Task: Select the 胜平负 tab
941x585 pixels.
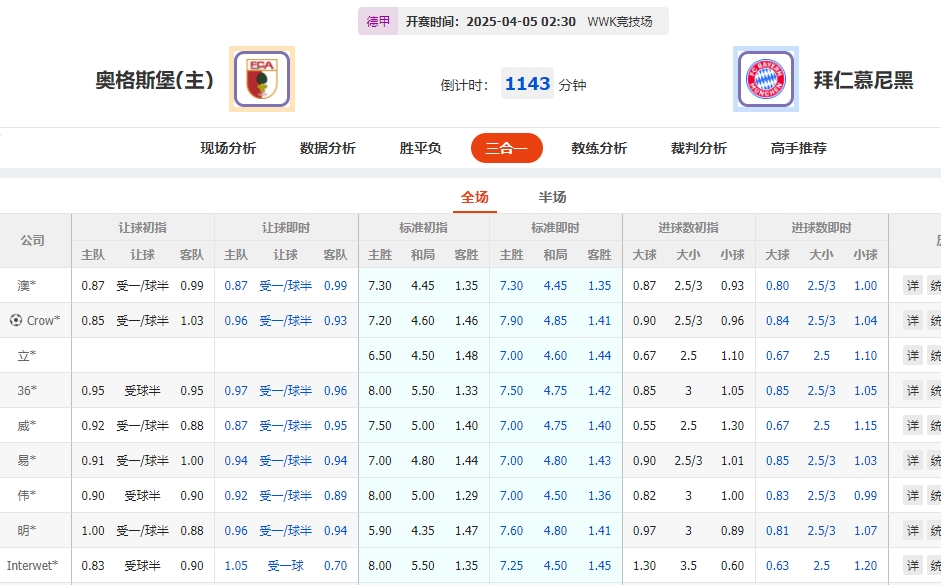Action: coord(417,147)
